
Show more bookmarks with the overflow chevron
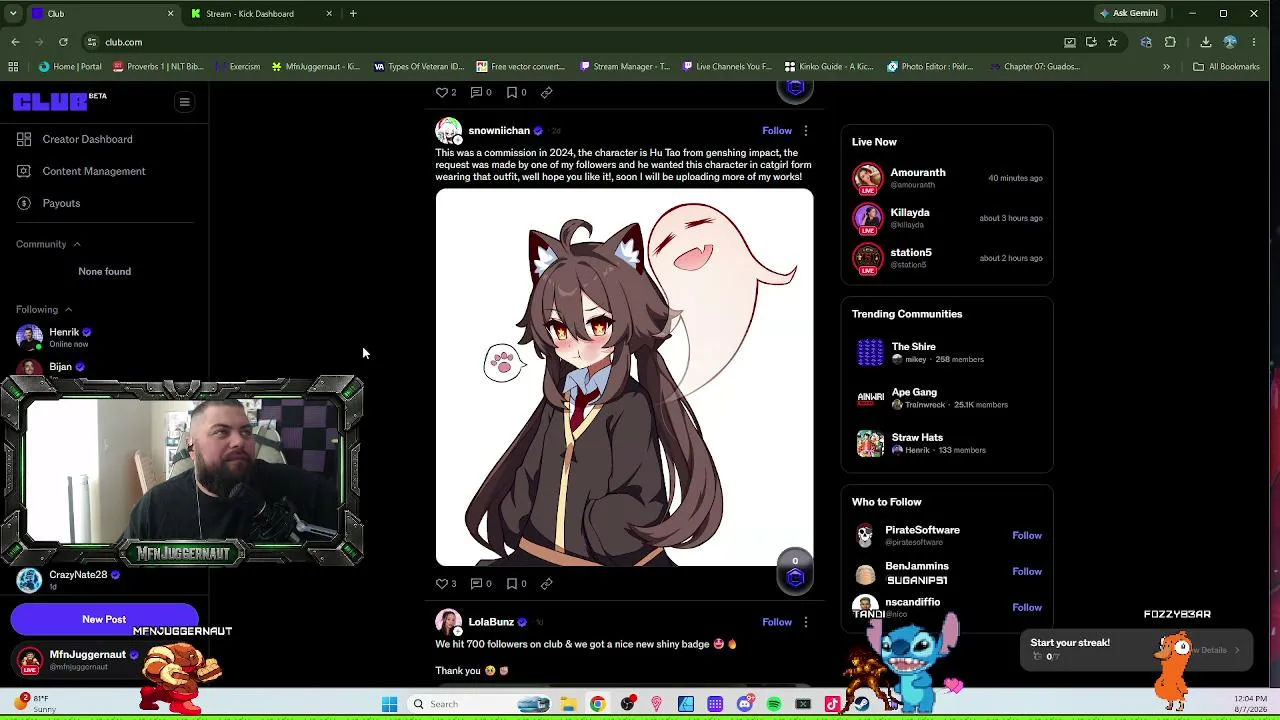(x=1166, y=67)
